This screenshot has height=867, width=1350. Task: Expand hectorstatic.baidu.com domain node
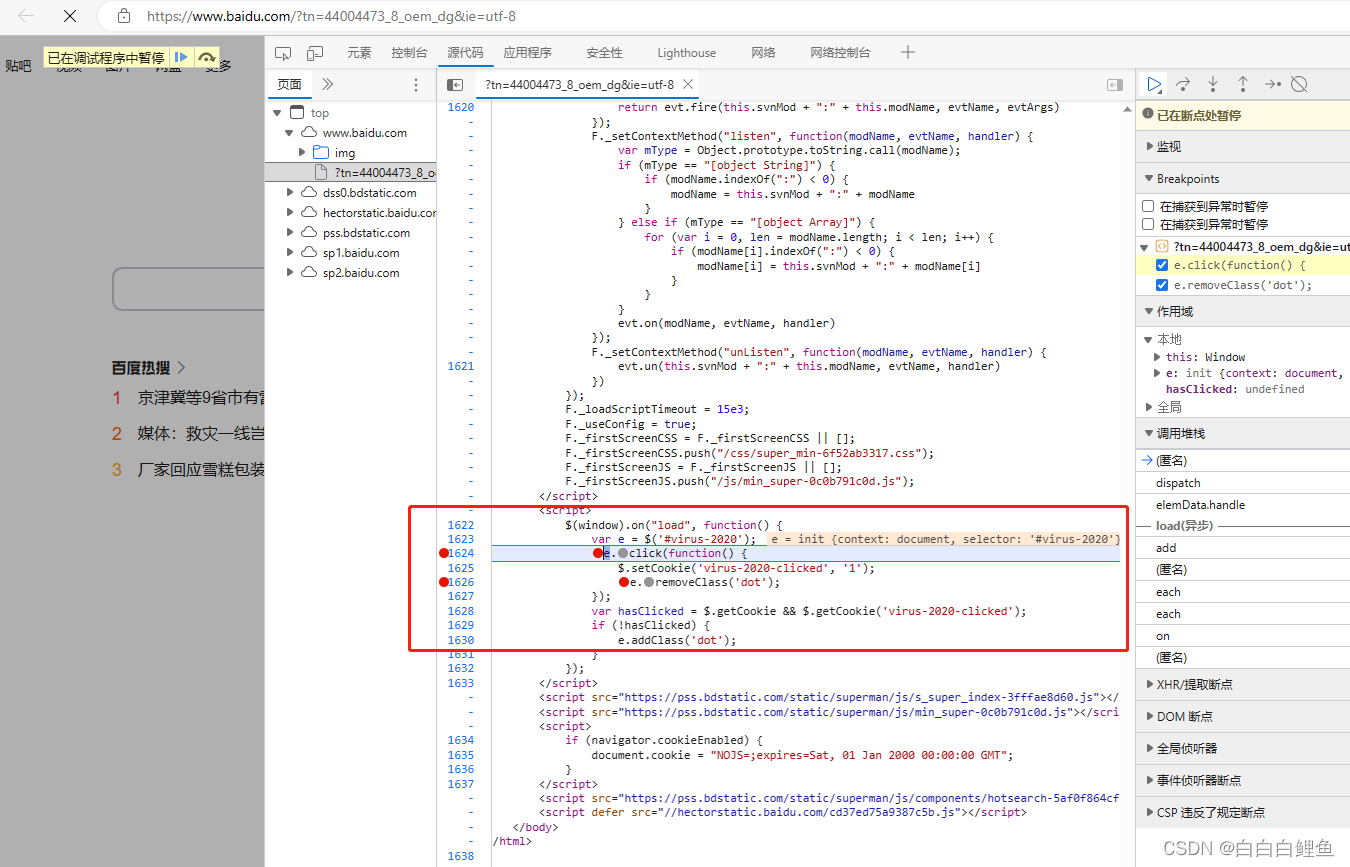pos(290,212)
